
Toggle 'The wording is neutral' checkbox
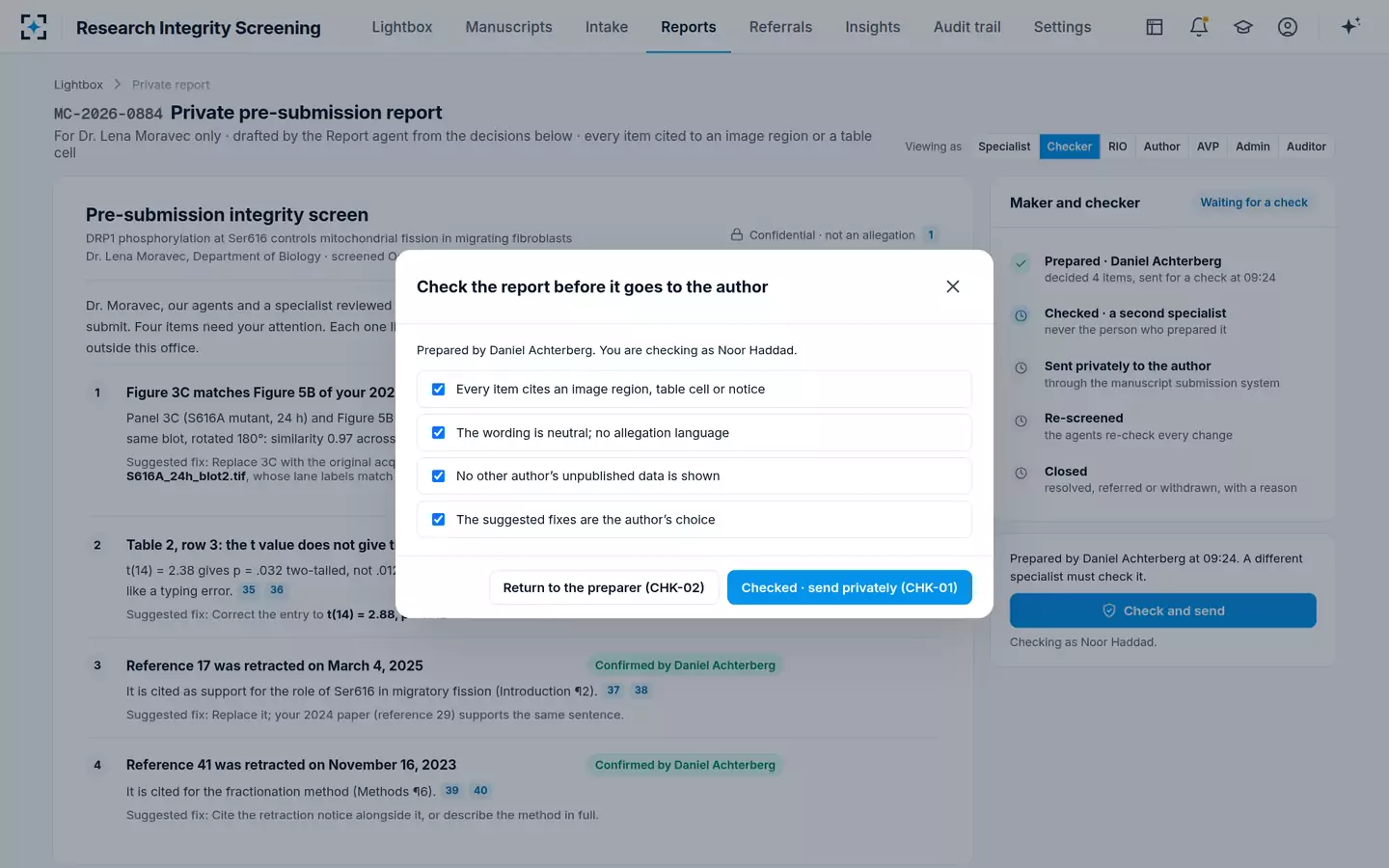point(438,433)
